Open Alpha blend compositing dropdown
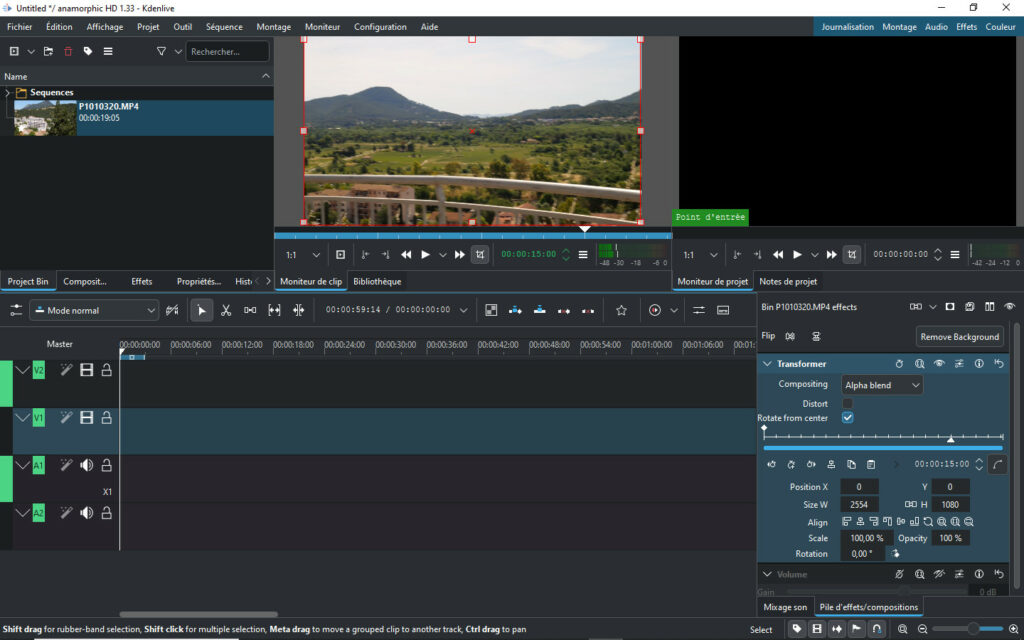Image resolution: width=1024 pixels, height=640 pixels. tap(882, 385)
